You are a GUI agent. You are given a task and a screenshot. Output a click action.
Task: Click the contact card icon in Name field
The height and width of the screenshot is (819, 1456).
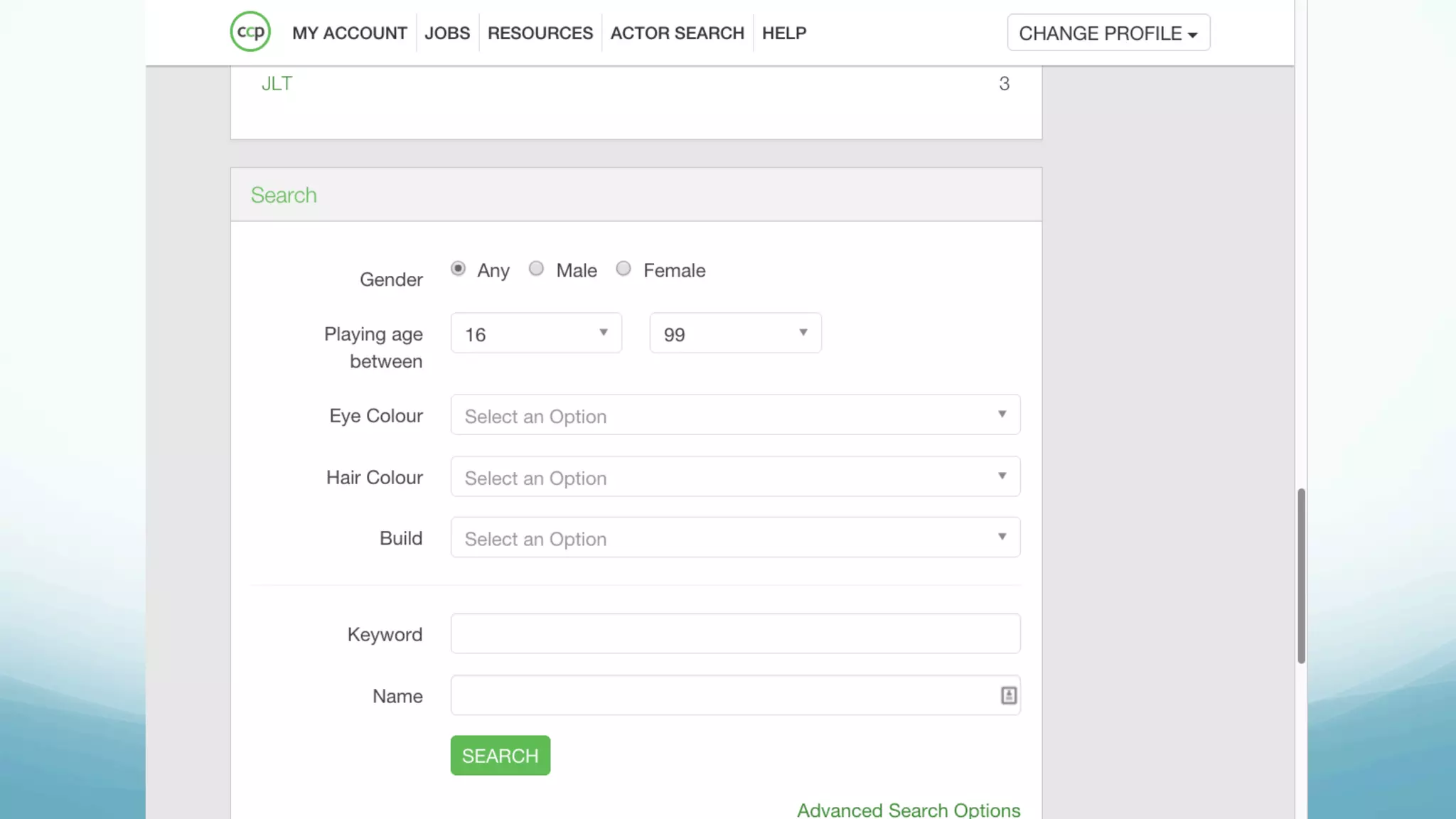pos(1008,695)
